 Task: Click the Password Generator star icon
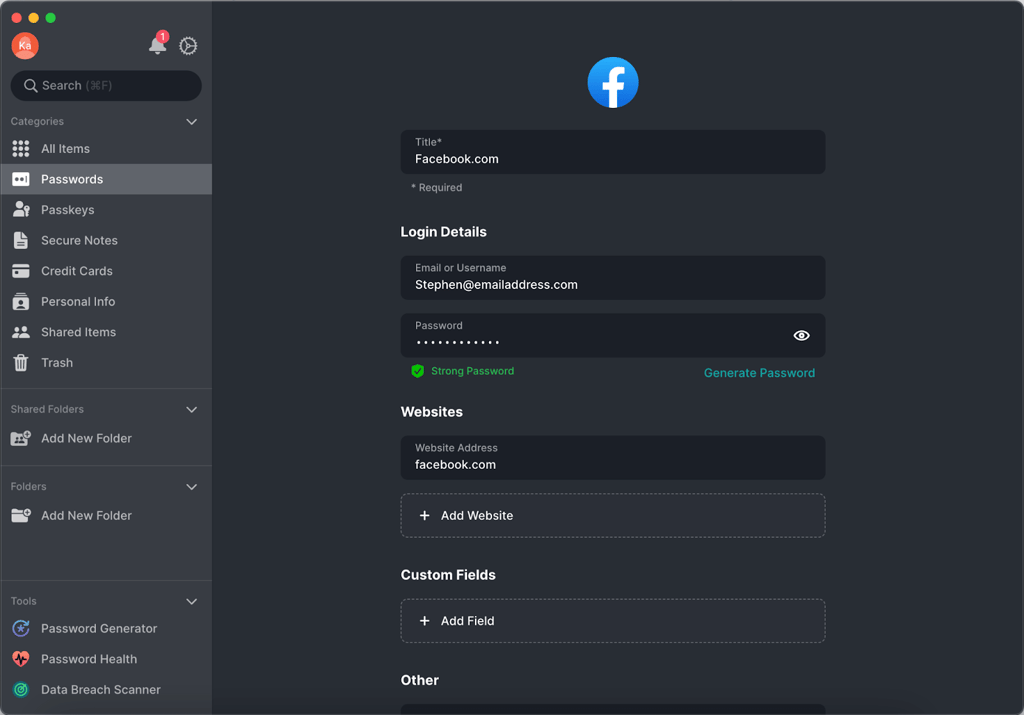21,628
